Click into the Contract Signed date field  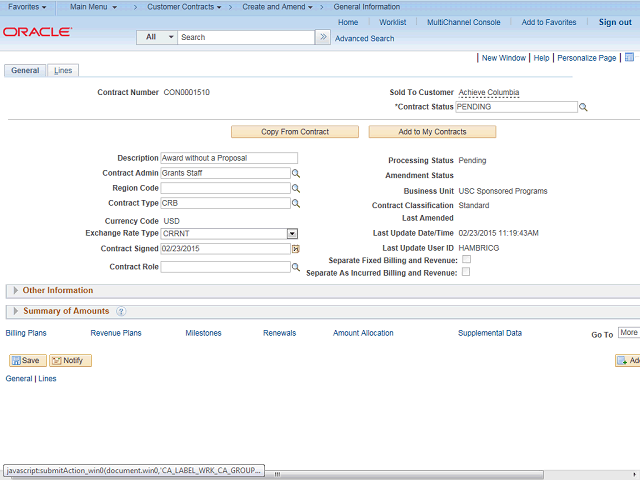(225, 249)
